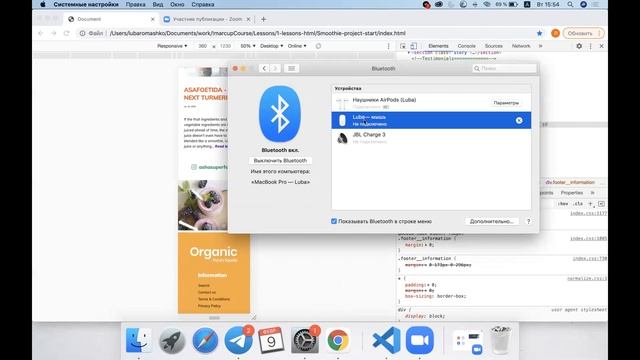Open the DevTools settings gear
The image size is (640, 360).
pyautogui.click(x=579, y=46)
